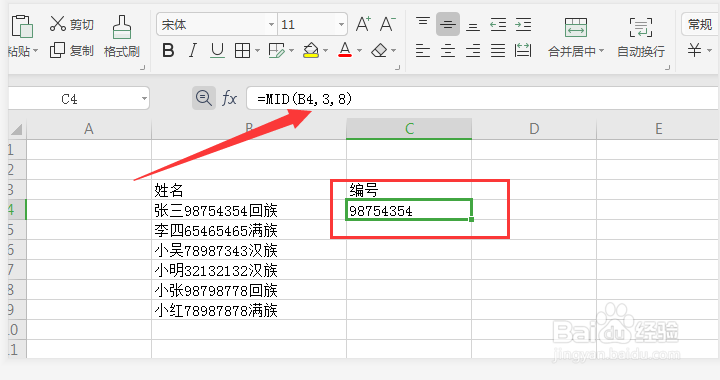
Task: Open fill color dropdown arrow
Action: click(x=326, y=50)
